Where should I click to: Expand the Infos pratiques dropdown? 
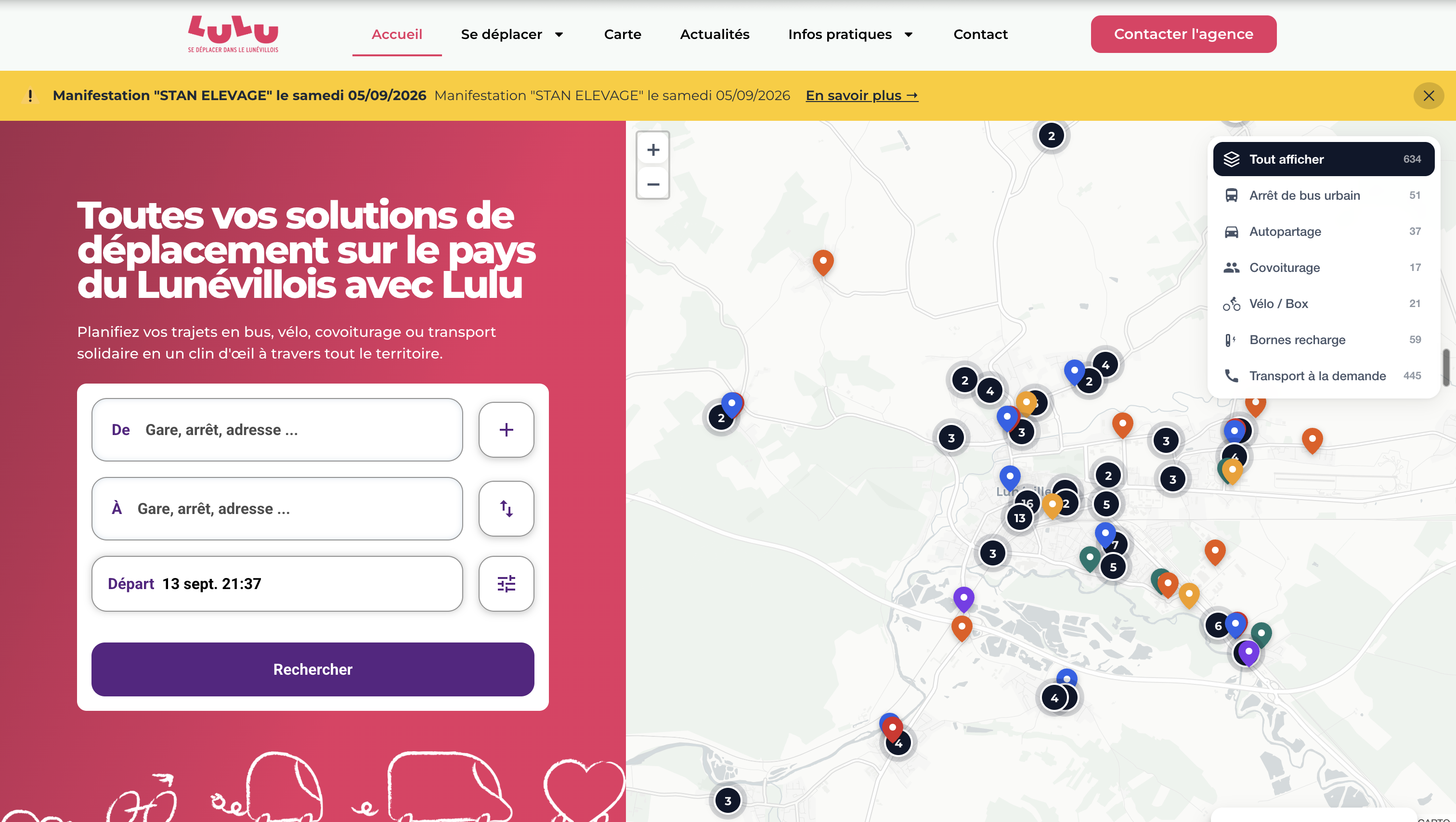850,34
